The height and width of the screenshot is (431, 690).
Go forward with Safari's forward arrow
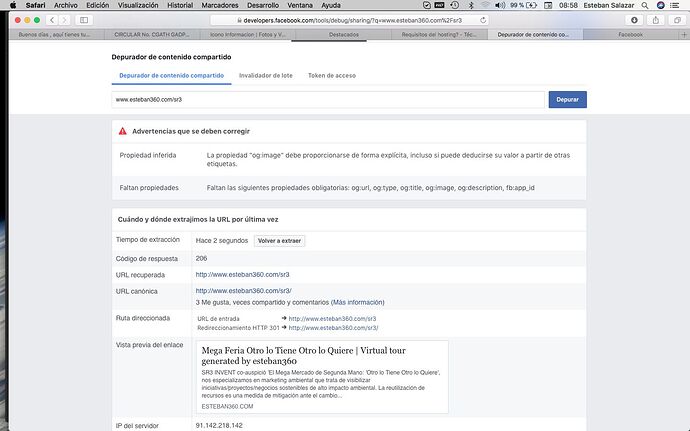(64, 20)
